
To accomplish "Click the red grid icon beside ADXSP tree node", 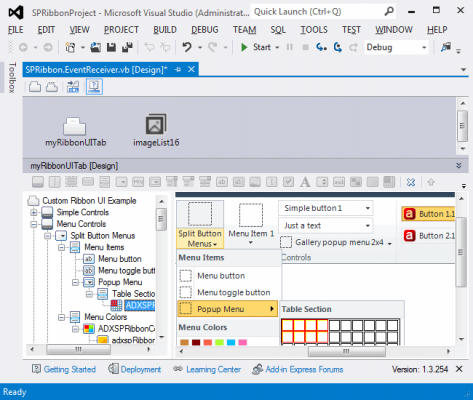I will pos(116,305).
